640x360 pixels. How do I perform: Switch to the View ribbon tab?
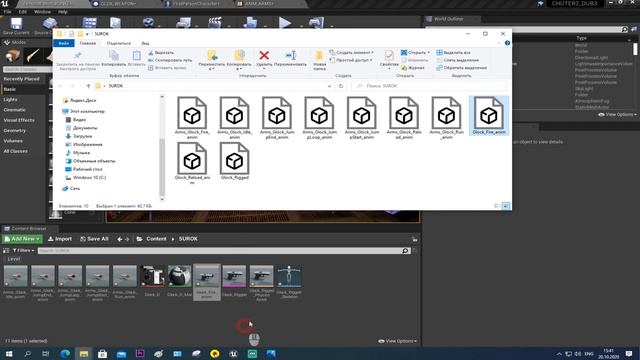click(145, 43)
